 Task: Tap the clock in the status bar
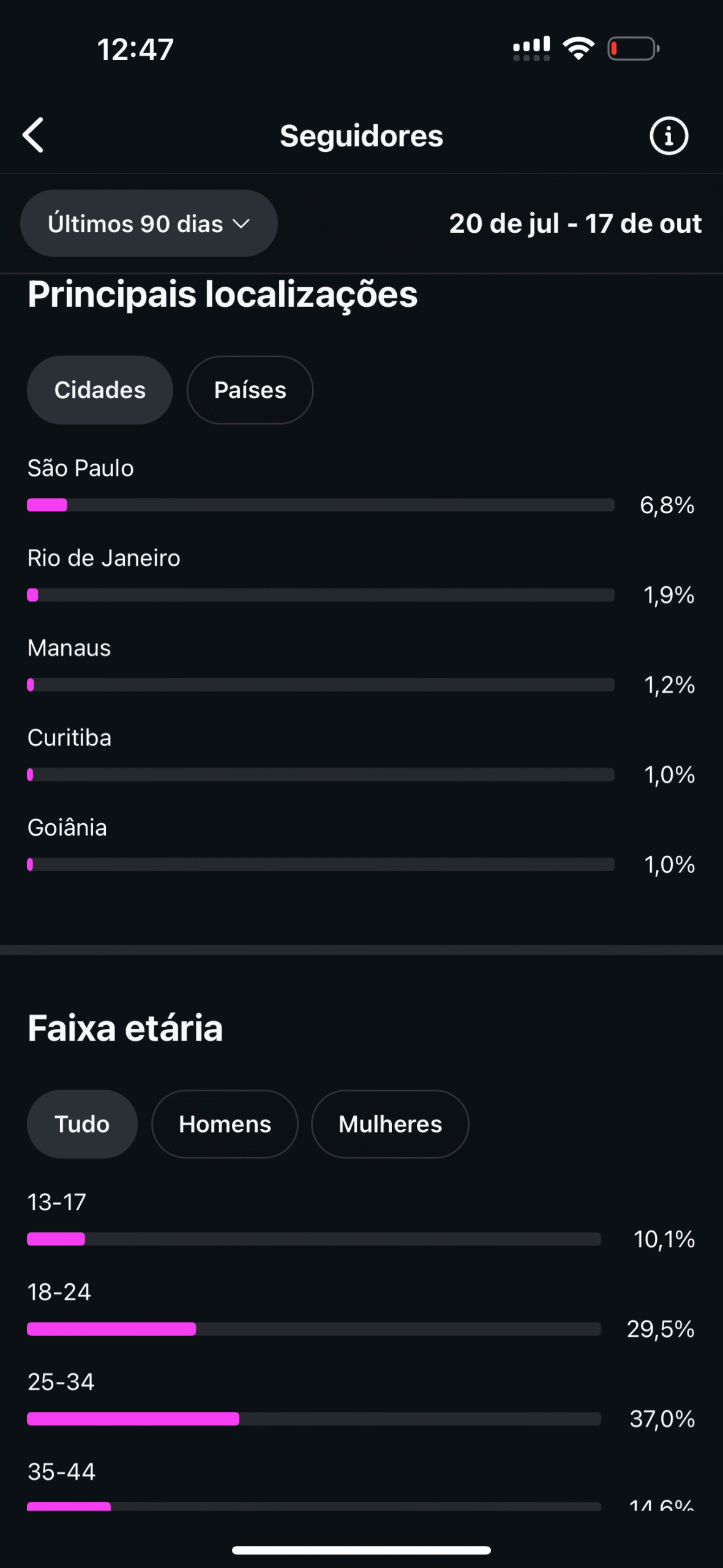point(135,49)
